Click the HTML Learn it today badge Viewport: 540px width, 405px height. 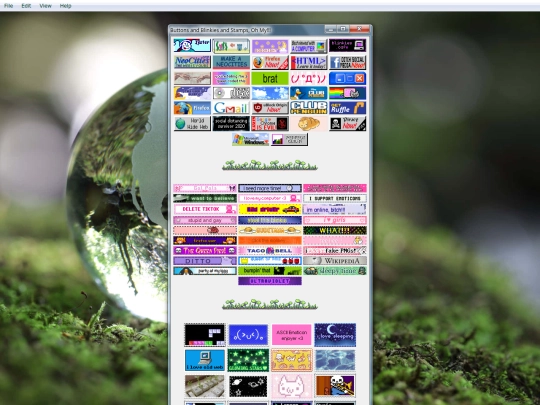pyautogui.click(x=309, y=62)
